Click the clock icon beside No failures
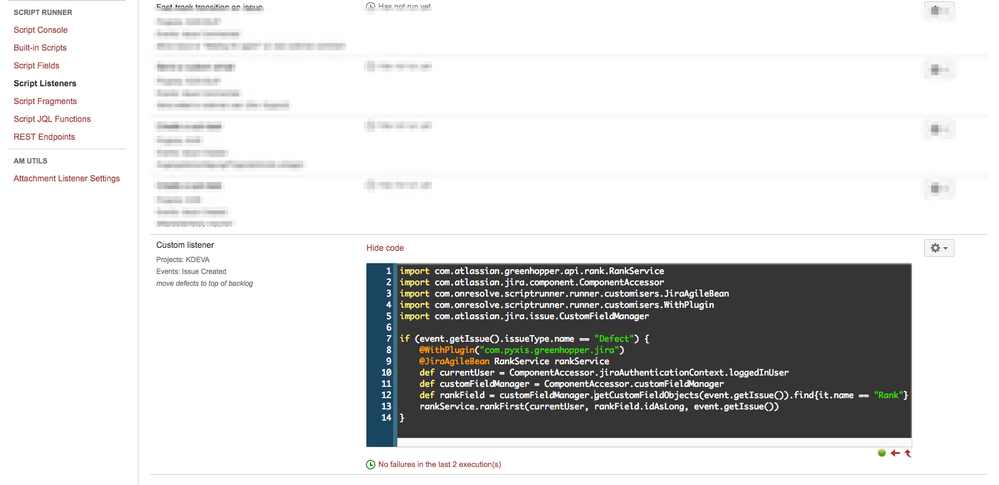The height and width of the screenshot is (485, 999). (370, 465)
